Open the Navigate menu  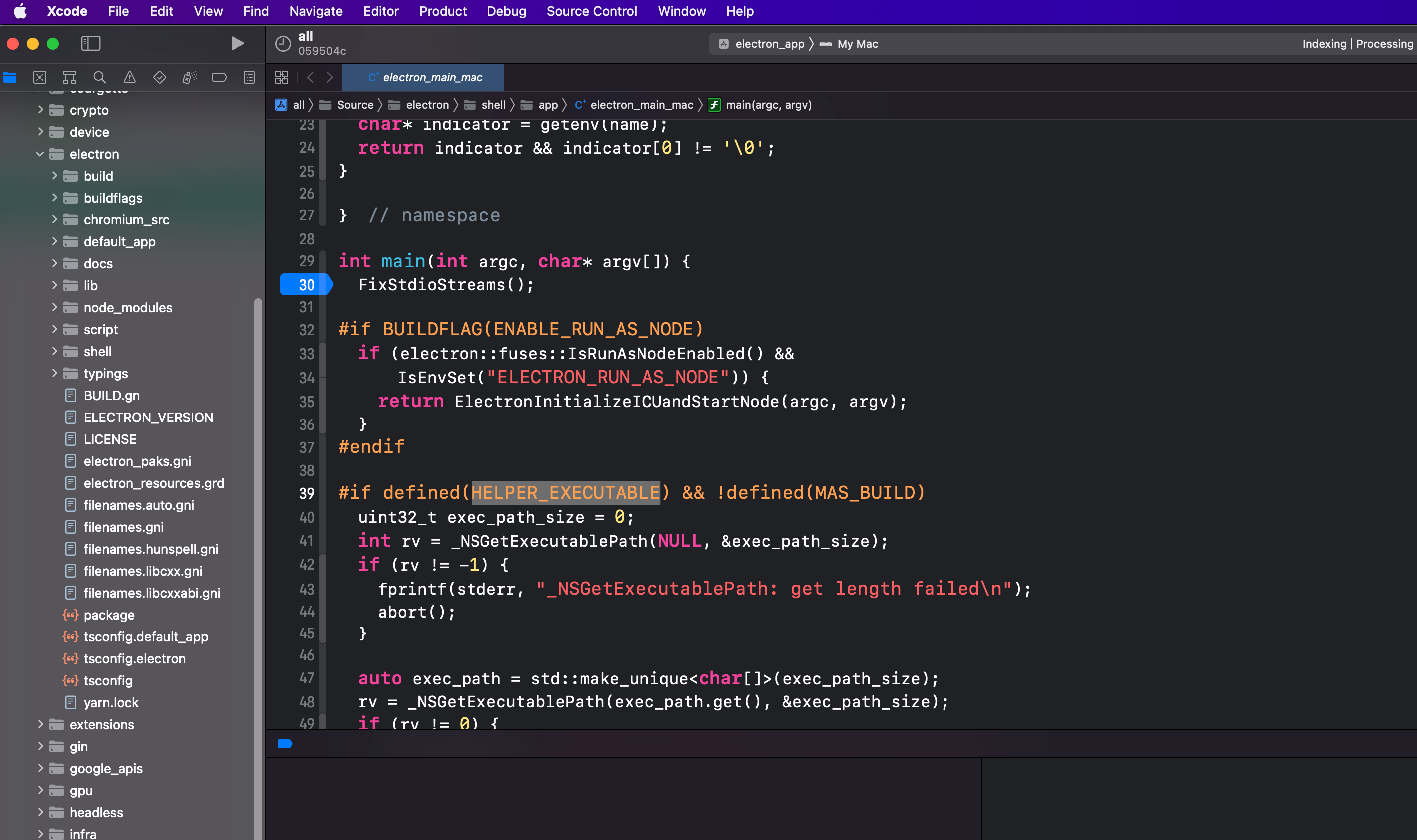pyautogui.click(x=316, y=11)
